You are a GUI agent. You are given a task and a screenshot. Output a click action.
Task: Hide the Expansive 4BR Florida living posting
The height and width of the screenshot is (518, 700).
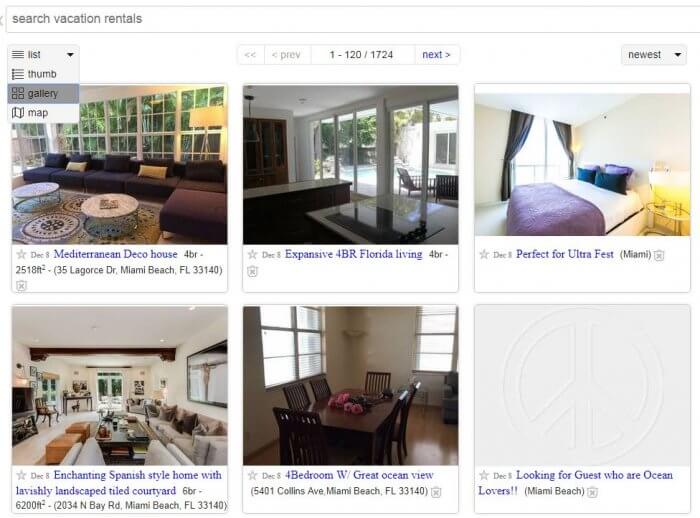pyautogui.click(x=252, y=271)
